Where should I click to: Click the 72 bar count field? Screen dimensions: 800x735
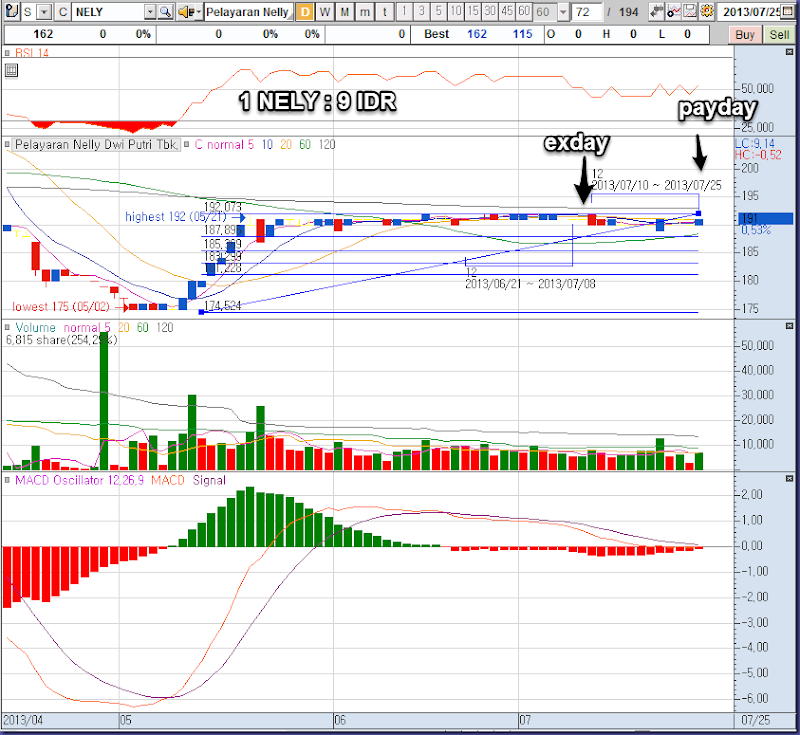(x=586, y=12)
